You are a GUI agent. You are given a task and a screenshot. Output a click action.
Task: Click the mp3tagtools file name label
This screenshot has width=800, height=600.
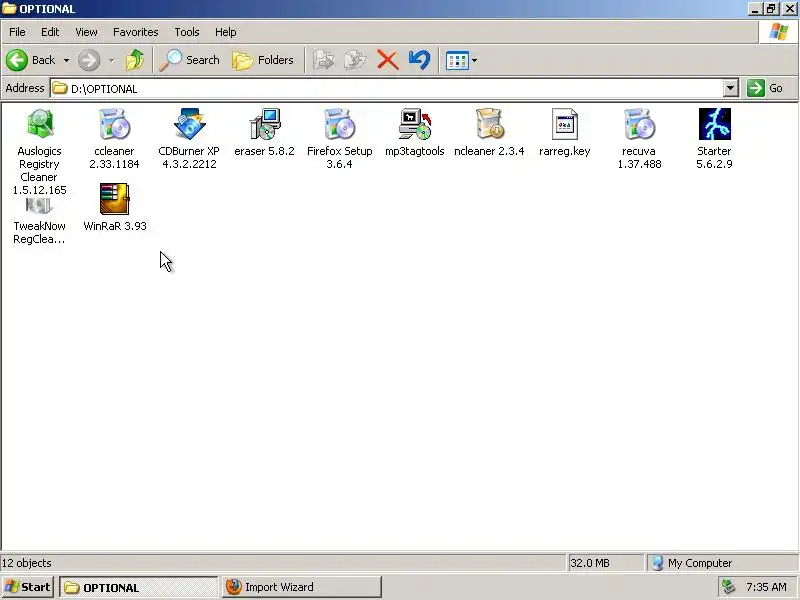[x=415, y=152]
